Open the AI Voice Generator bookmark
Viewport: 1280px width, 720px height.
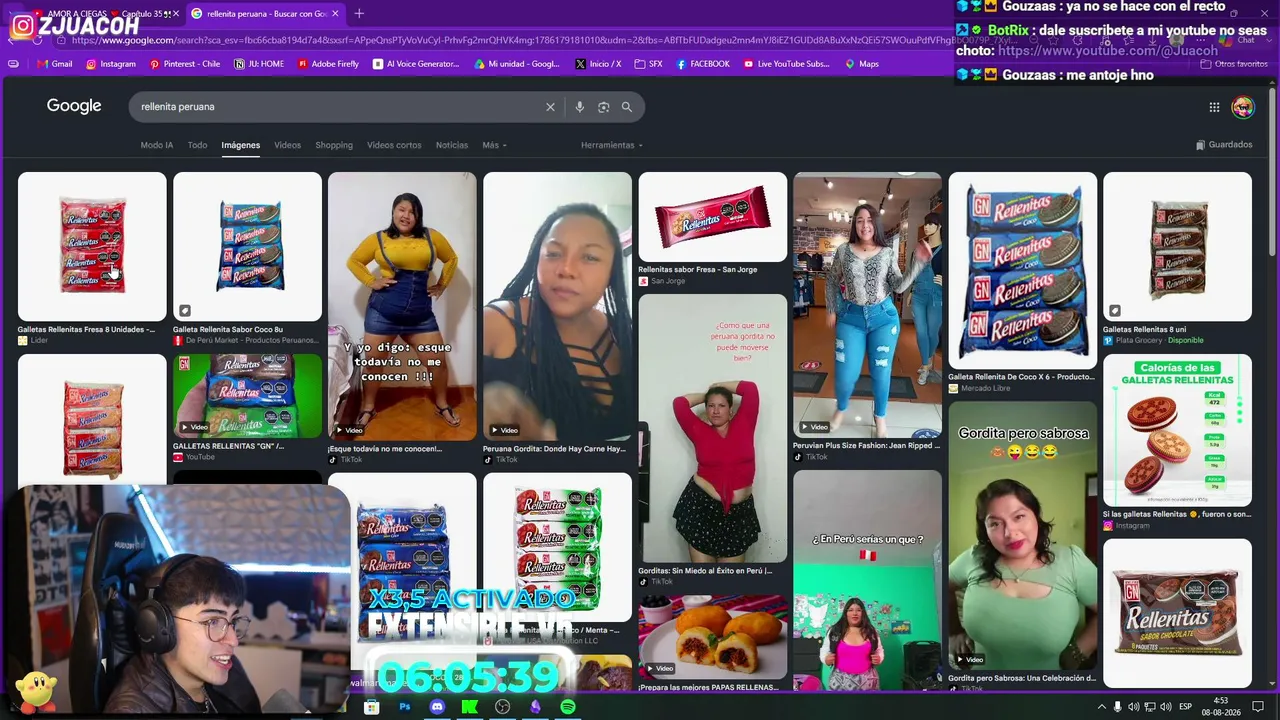pos(416,64)
